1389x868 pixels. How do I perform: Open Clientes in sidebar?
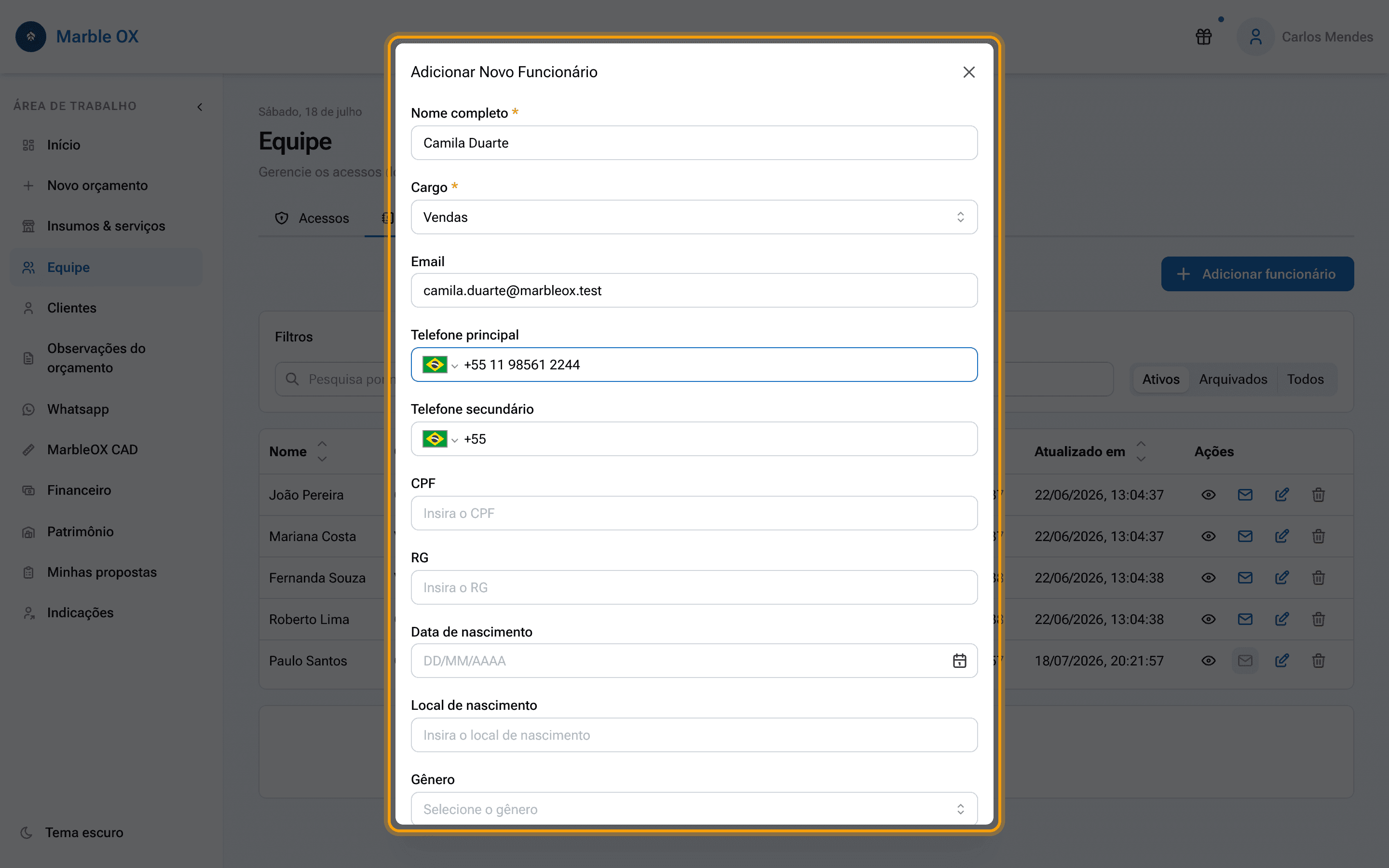[106, 308]
